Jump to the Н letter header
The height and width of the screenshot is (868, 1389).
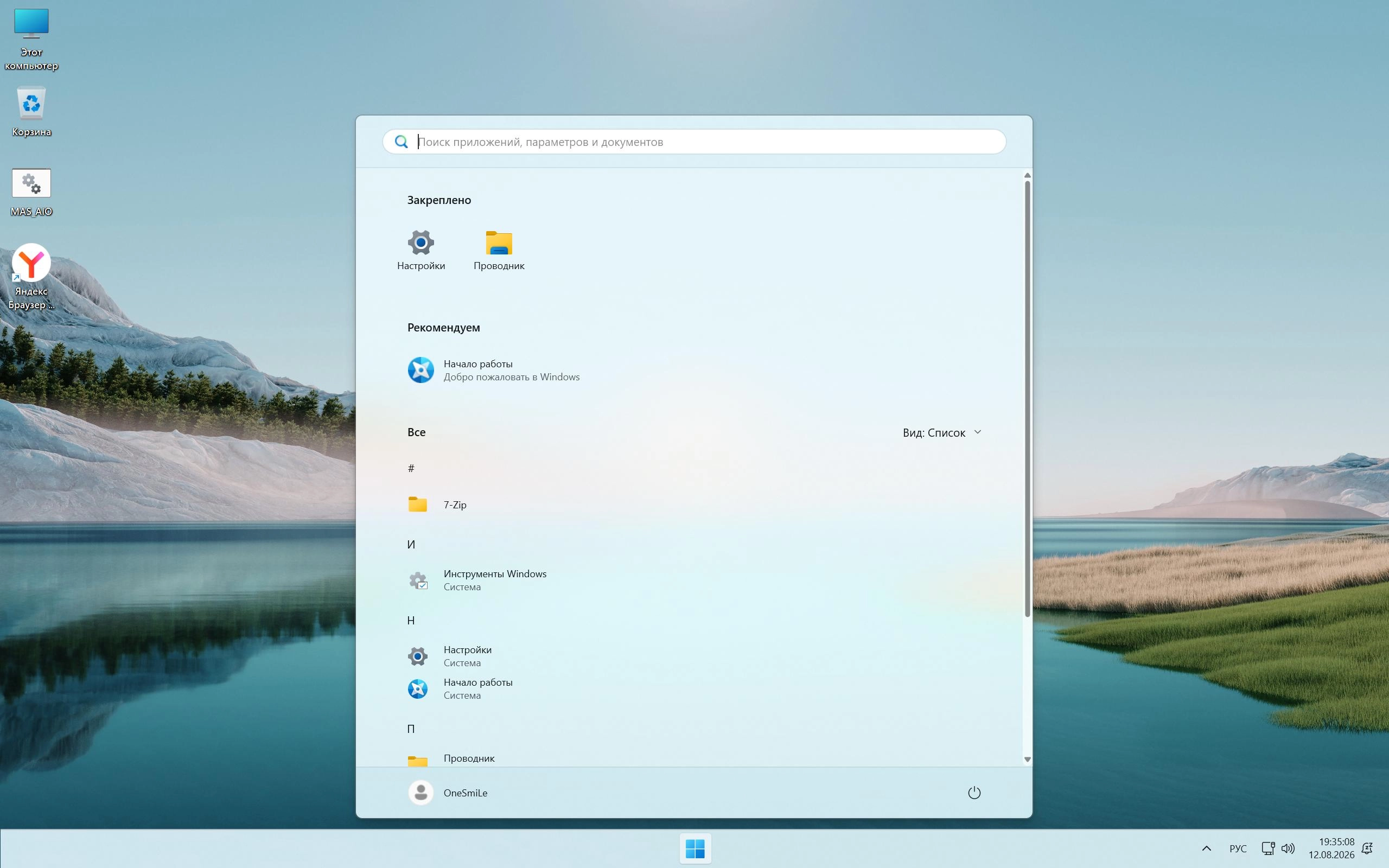pos(411,620)
